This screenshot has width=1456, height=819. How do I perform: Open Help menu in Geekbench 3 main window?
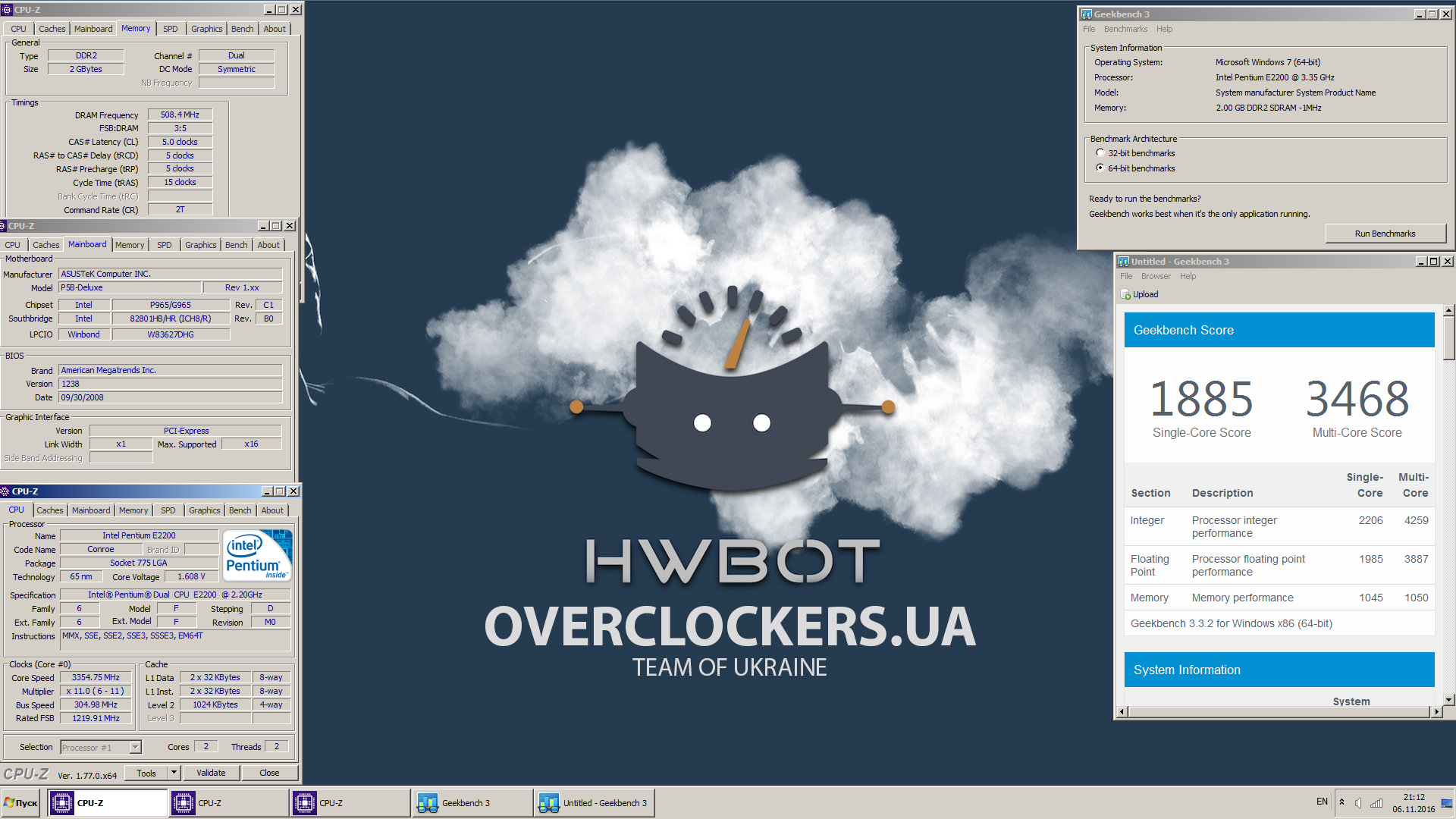(1164, 29)
